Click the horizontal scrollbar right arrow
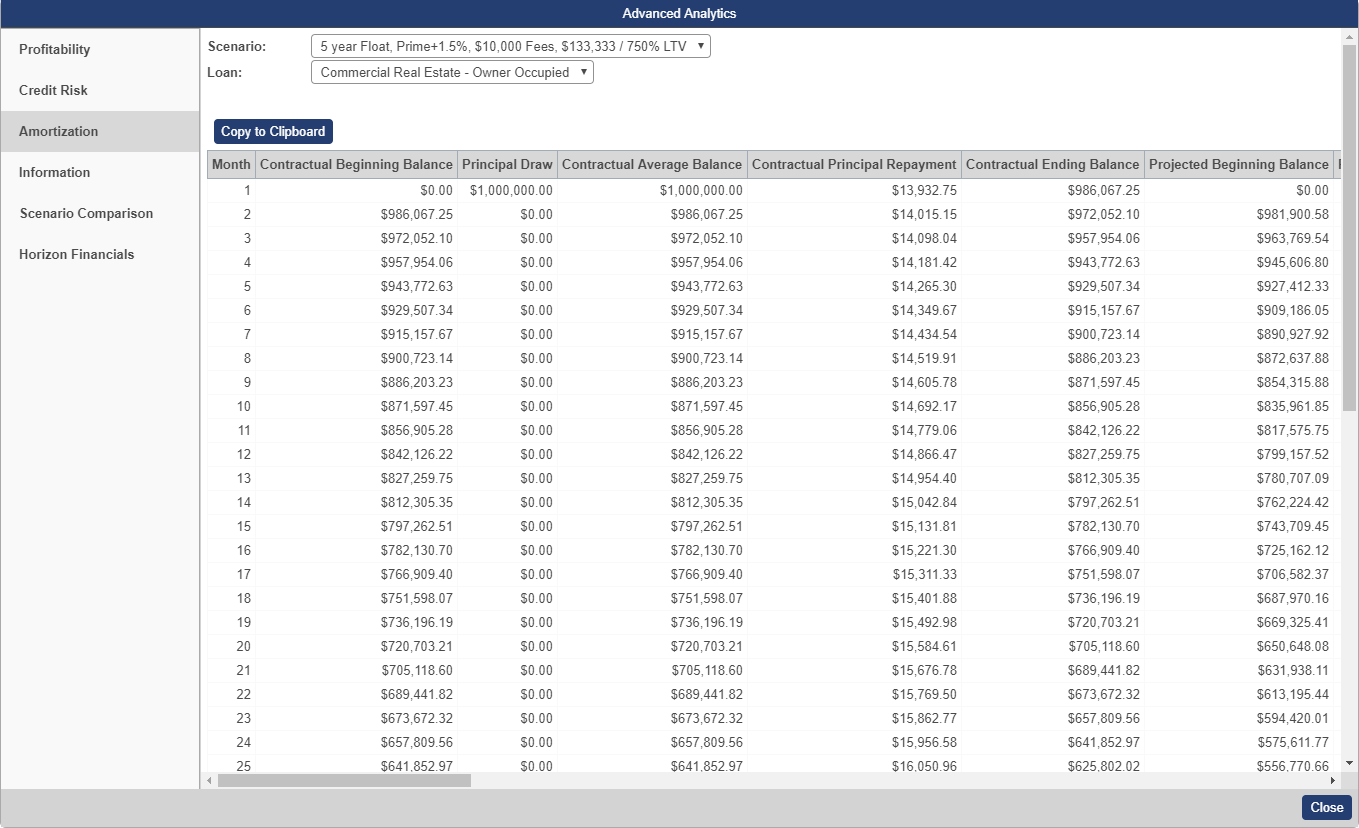 [x=1333, y=780]
